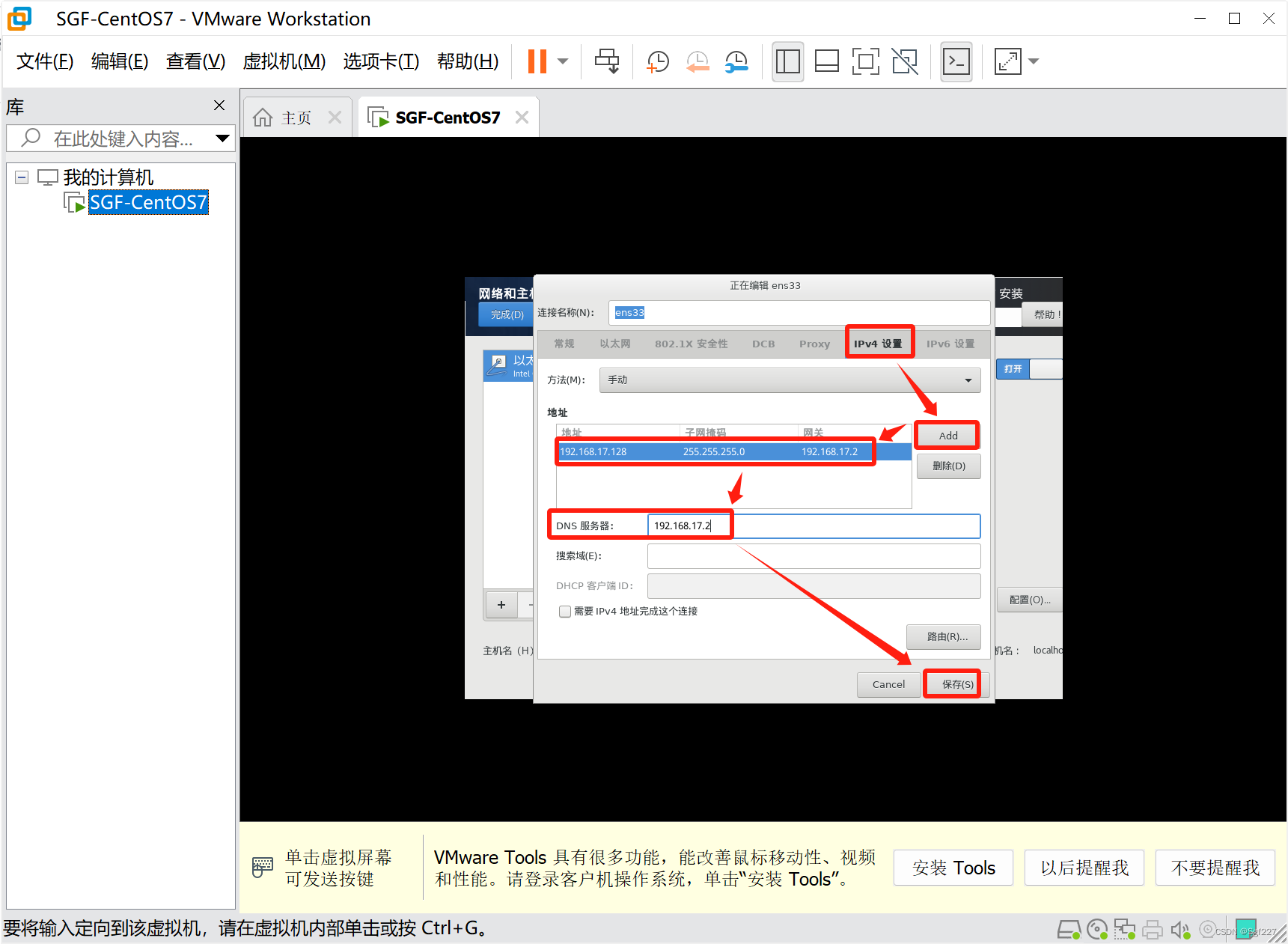The height and width of the screenshot is (944, 1288).
Task: Open the 查看(V) menu
Action: [195, 61]
